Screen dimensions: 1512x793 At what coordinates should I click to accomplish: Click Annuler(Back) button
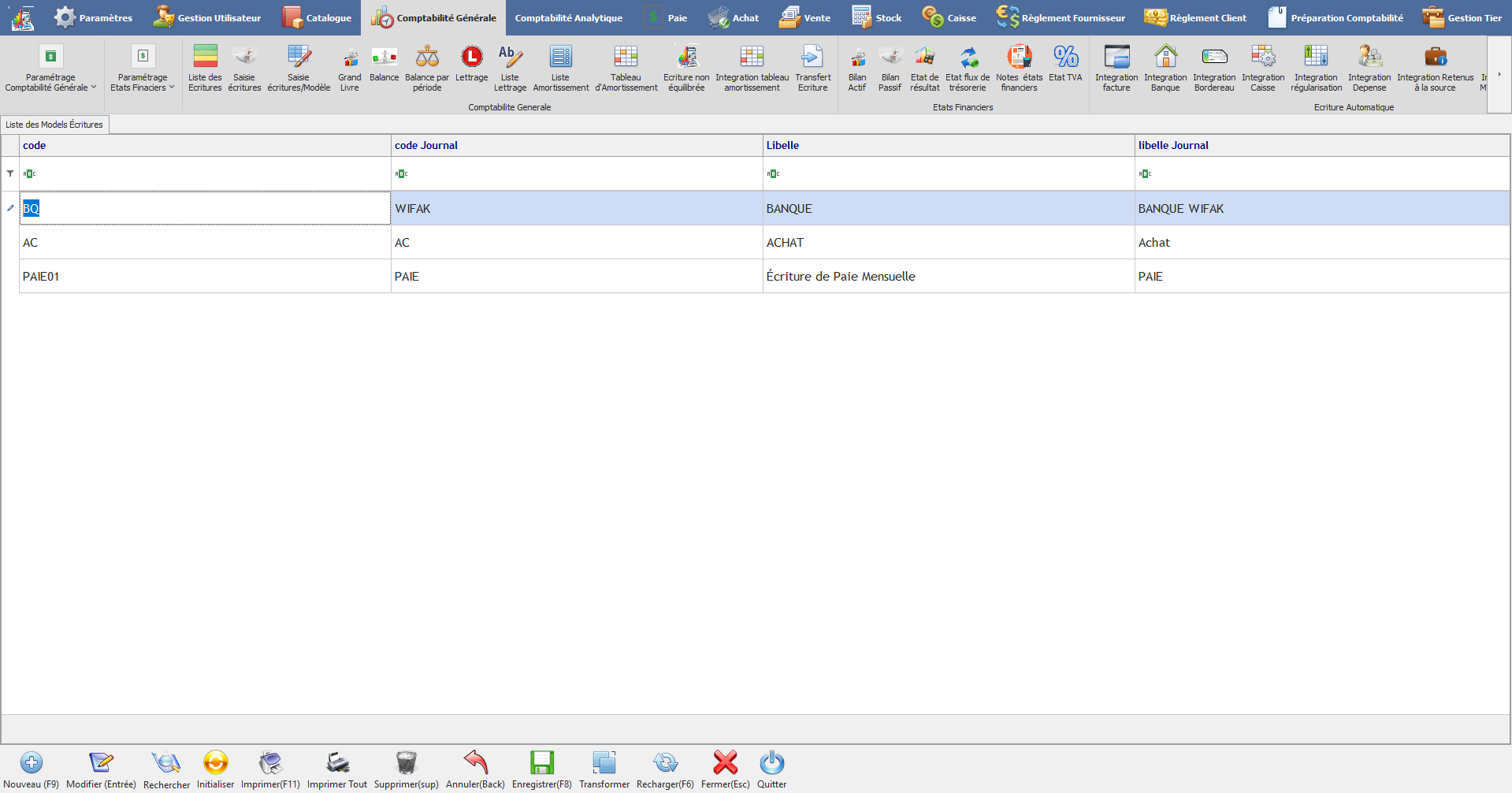pos(475,769)
